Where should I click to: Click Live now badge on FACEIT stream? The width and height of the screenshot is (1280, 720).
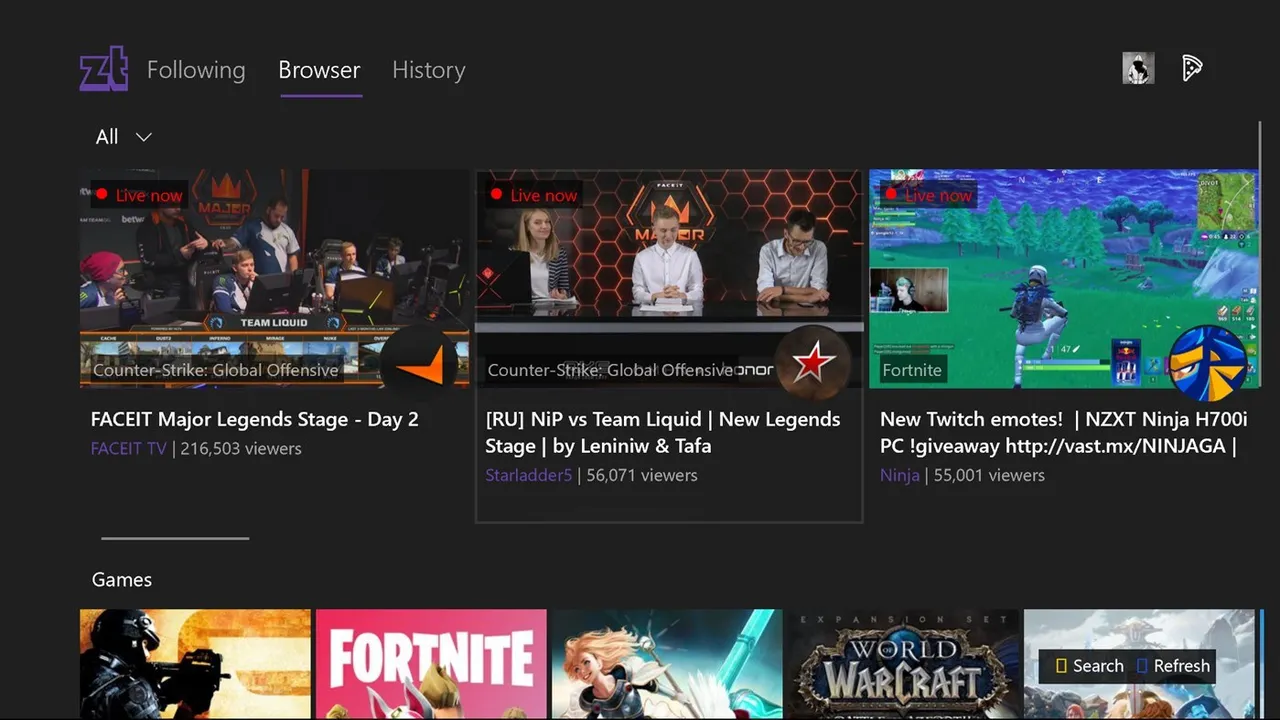139,195
